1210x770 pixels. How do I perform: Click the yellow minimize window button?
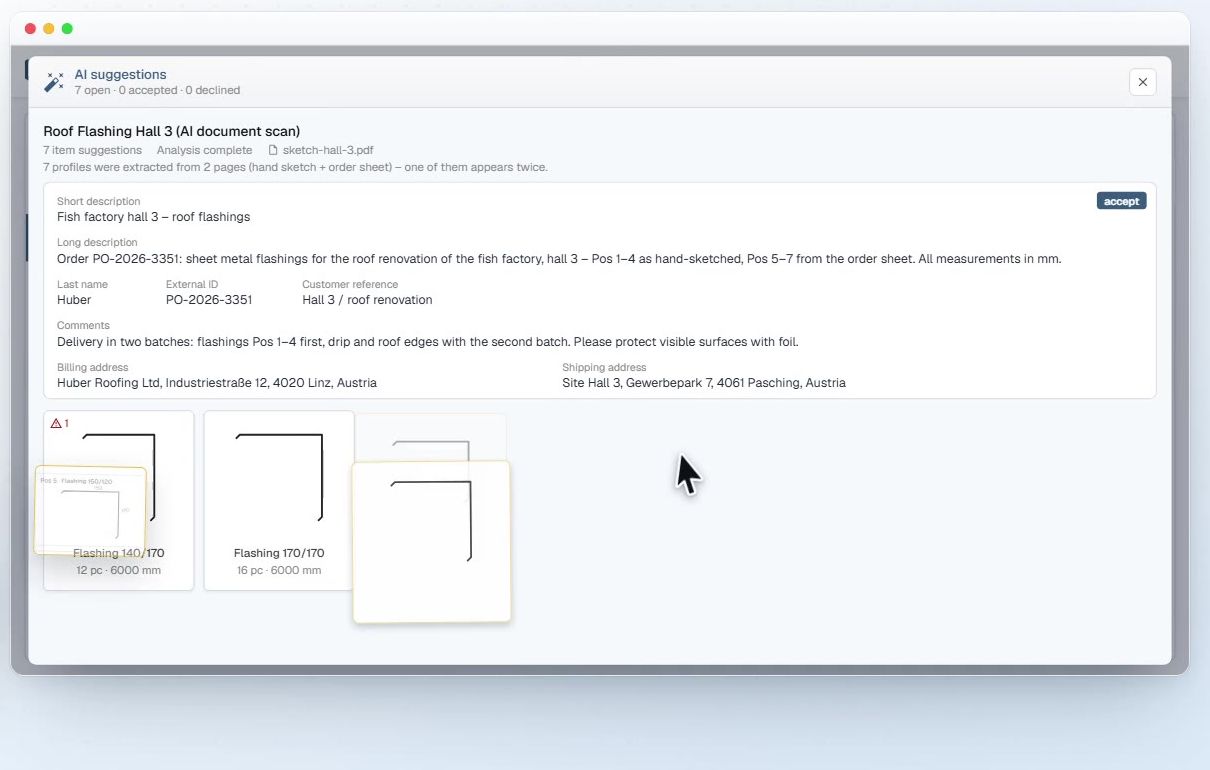[49, 29]
